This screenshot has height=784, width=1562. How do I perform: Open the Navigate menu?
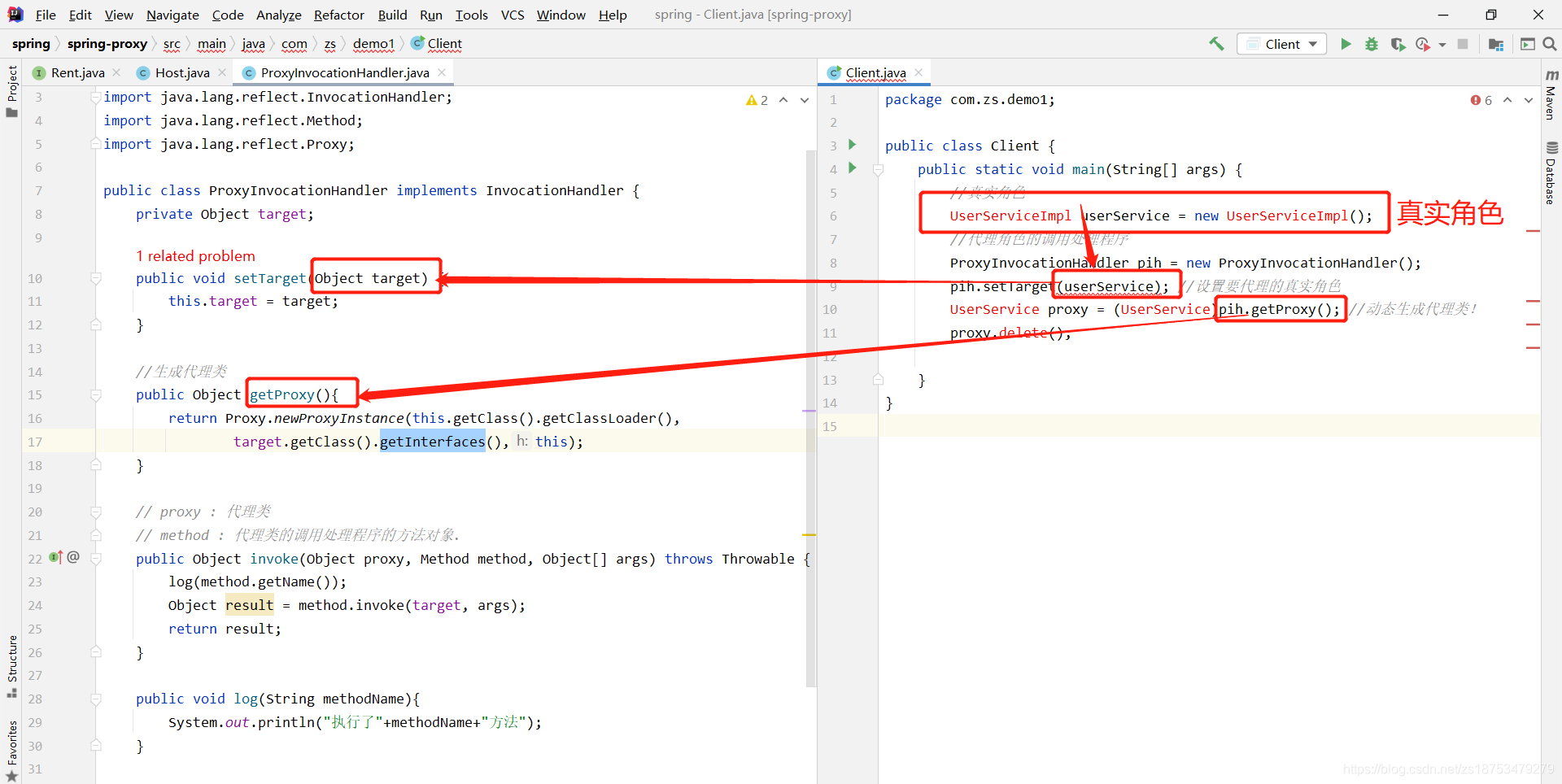click(172, 15)
